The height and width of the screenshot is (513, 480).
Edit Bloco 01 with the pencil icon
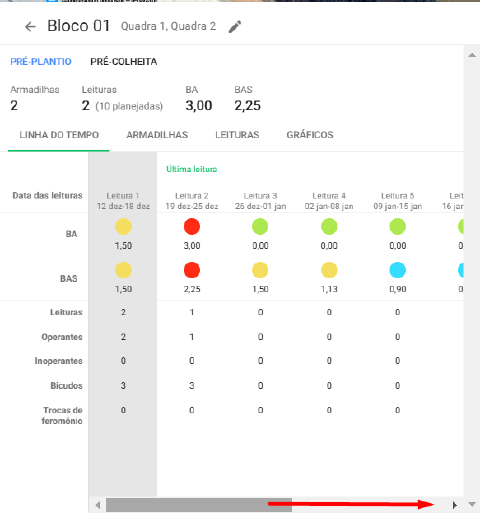(235, 26)
